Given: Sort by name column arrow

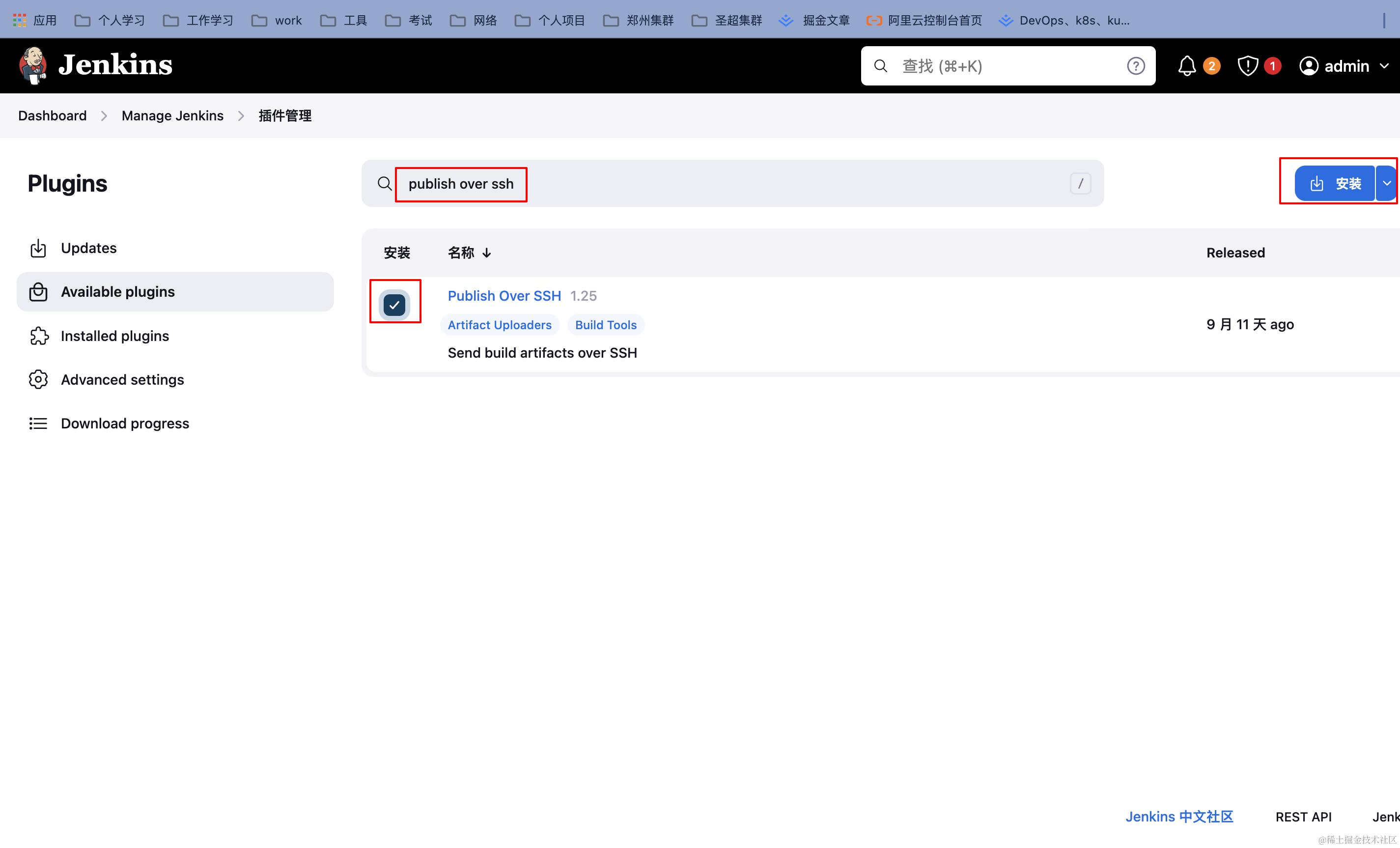Looking at the screenshot, I should click(x=486, y=253).
